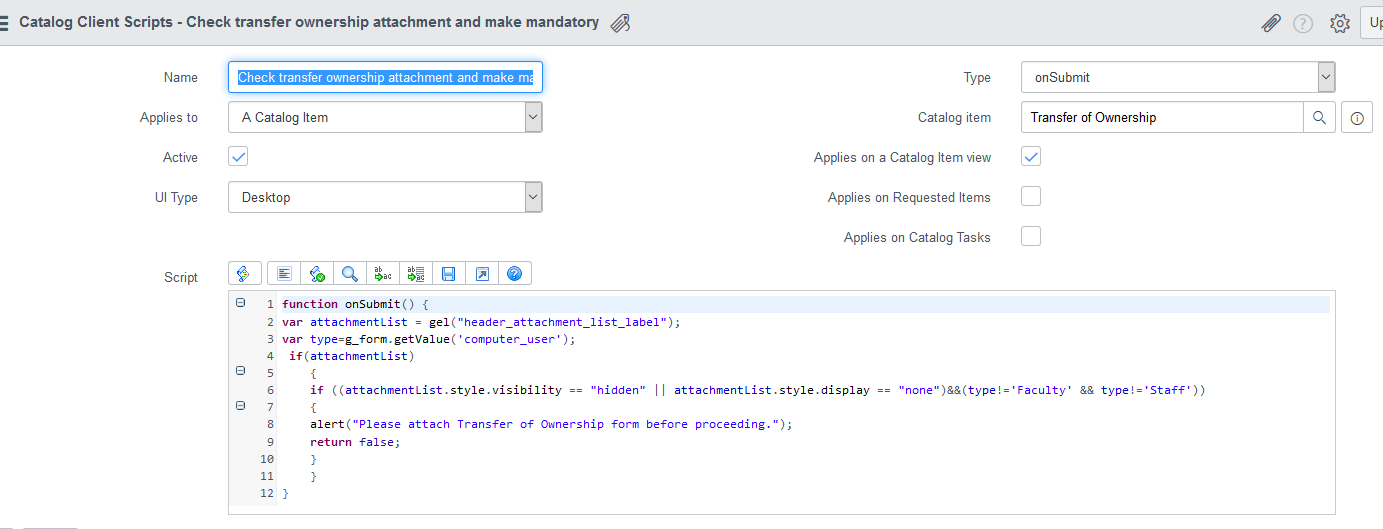Click line number 12 in the gutter
Screen dimensions: 1383x529
pyautogui.click(x=266, y=493)
